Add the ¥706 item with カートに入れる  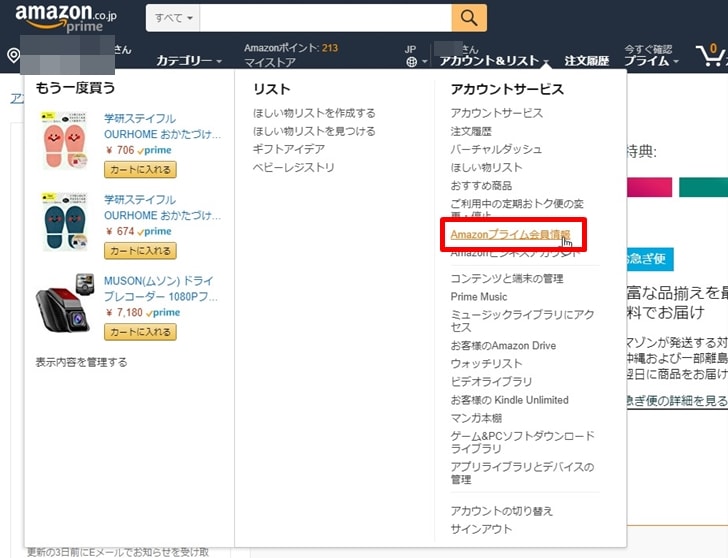click(x=140, y=169)
